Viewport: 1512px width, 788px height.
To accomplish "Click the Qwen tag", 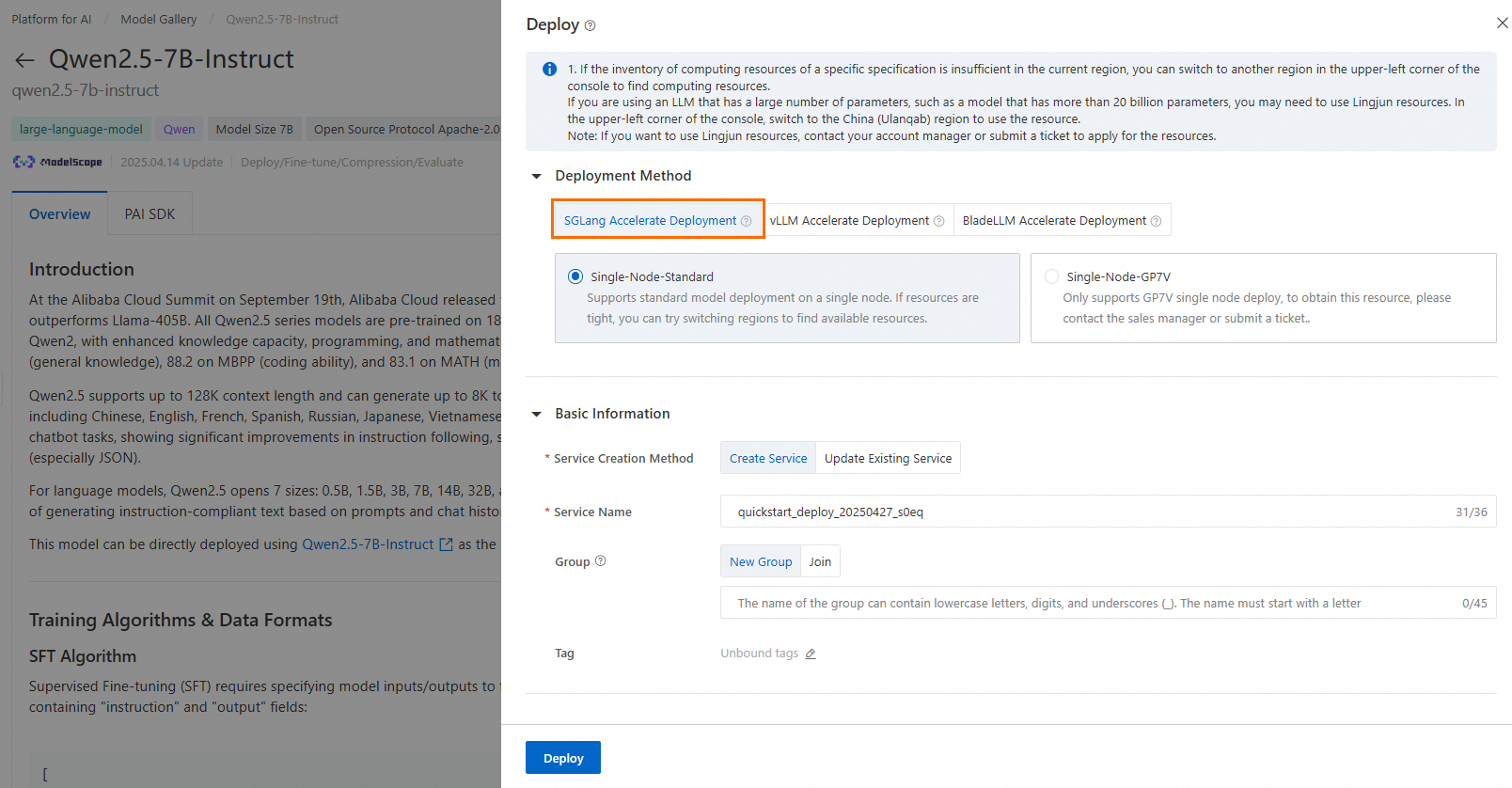I will point(180,129).
